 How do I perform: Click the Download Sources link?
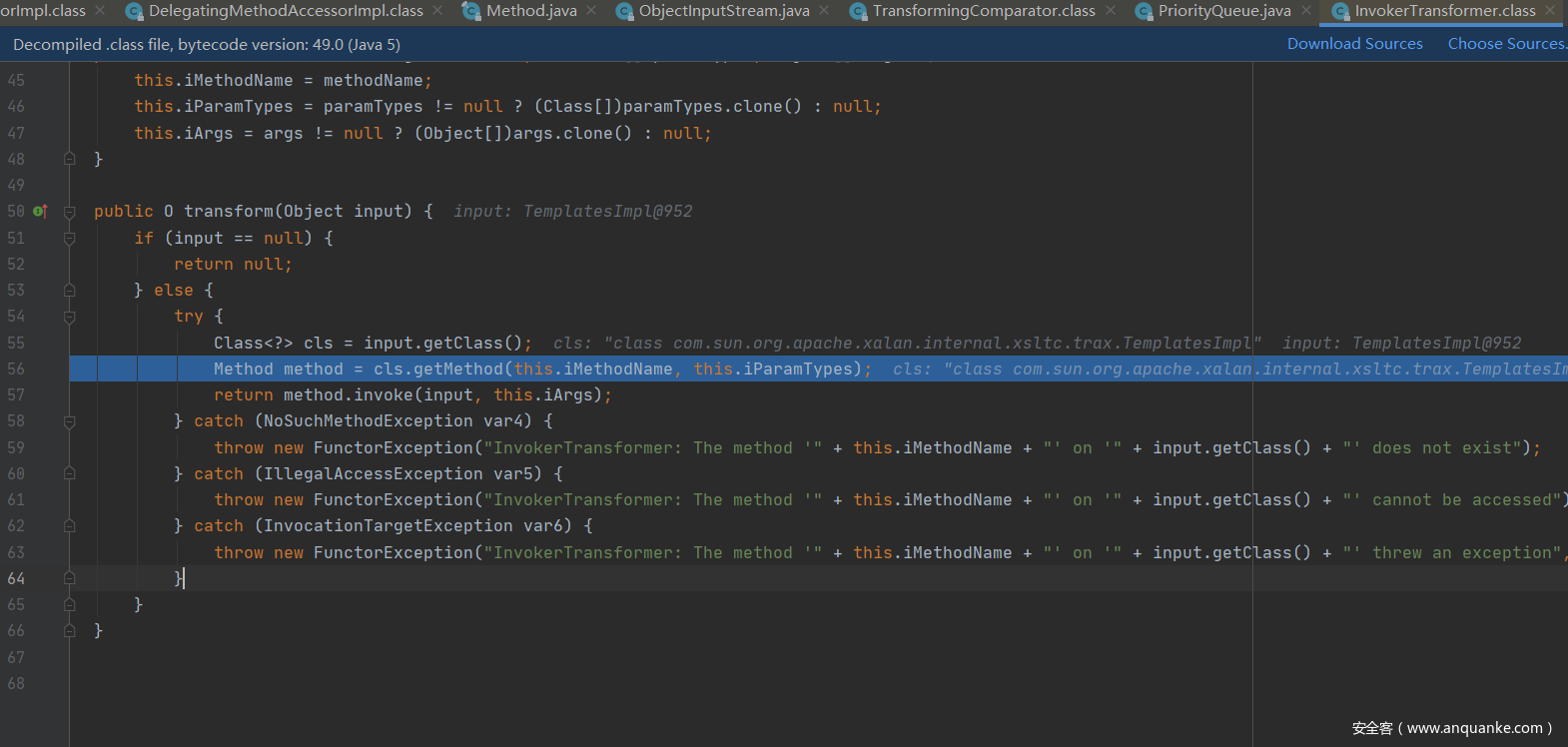[1354, 44]
